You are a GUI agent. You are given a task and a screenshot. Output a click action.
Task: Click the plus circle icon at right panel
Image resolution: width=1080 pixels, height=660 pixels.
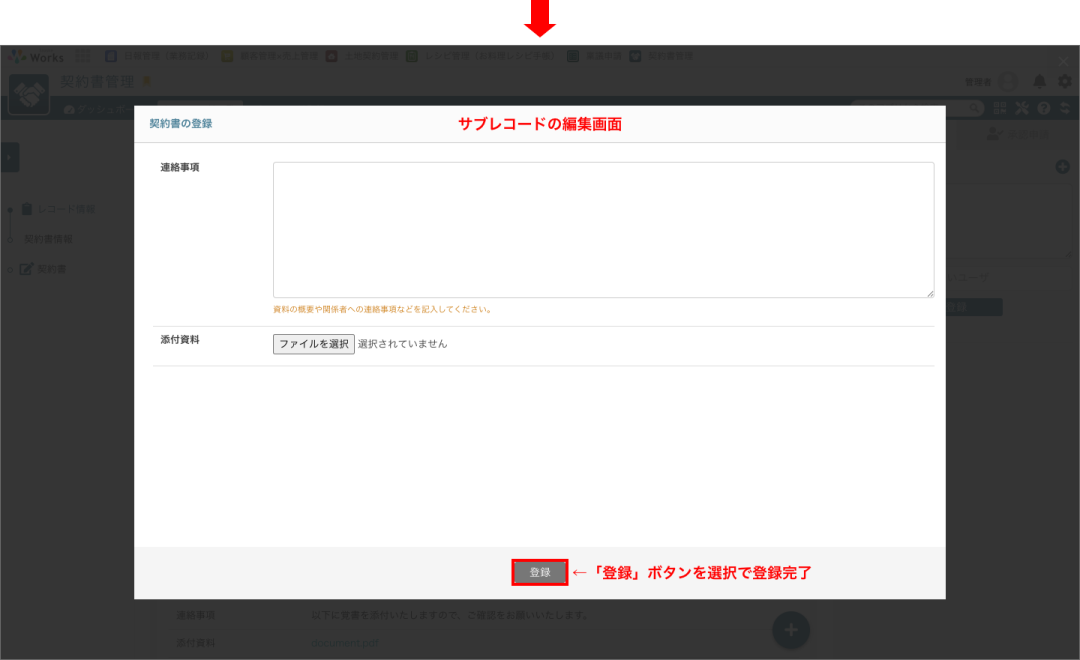pyautogui.click(x=1062, y=167)
